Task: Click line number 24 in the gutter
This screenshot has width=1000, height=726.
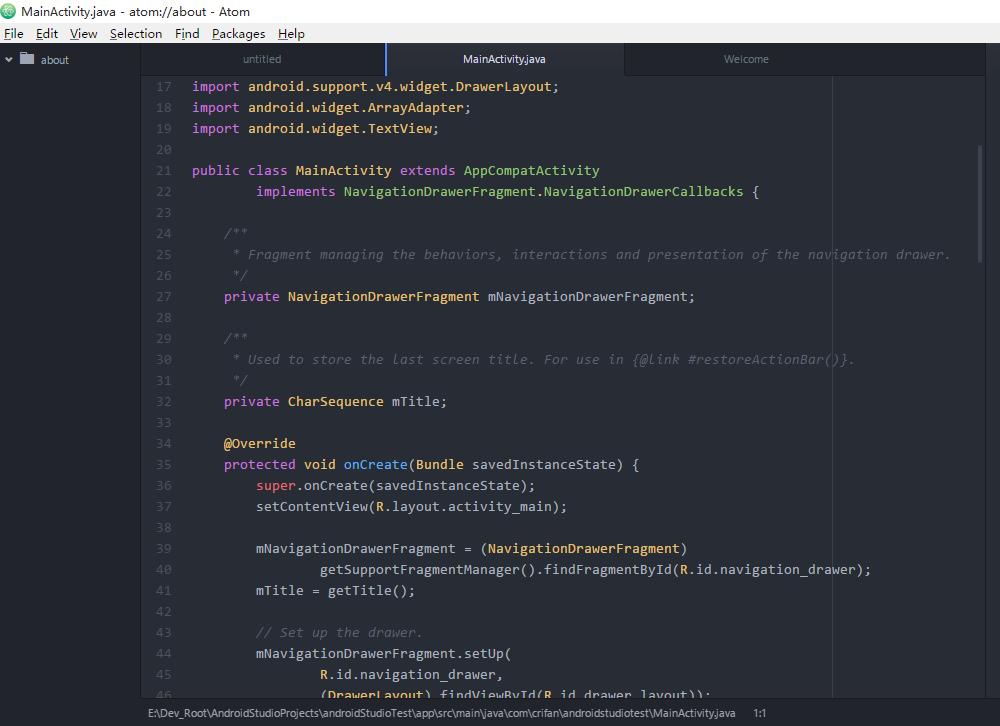Action: pos(164,233)
